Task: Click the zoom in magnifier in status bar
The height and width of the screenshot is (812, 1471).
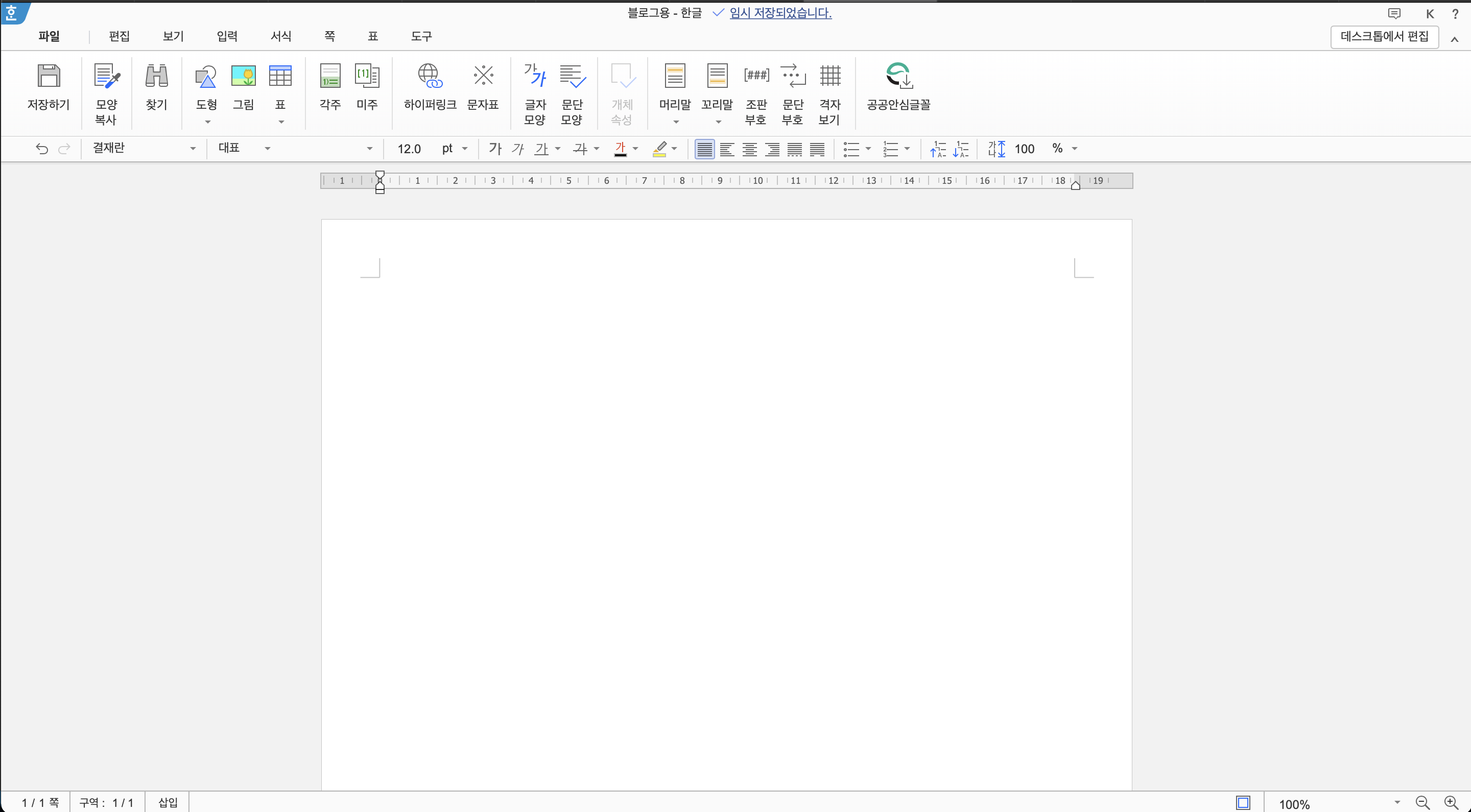Action: tap(1451, 803)
